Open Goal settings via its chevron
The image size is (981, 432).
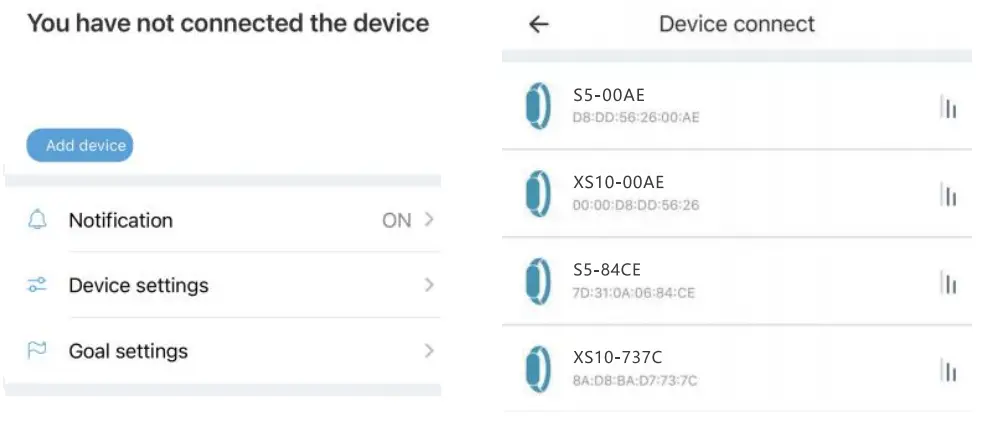point(429,351)
